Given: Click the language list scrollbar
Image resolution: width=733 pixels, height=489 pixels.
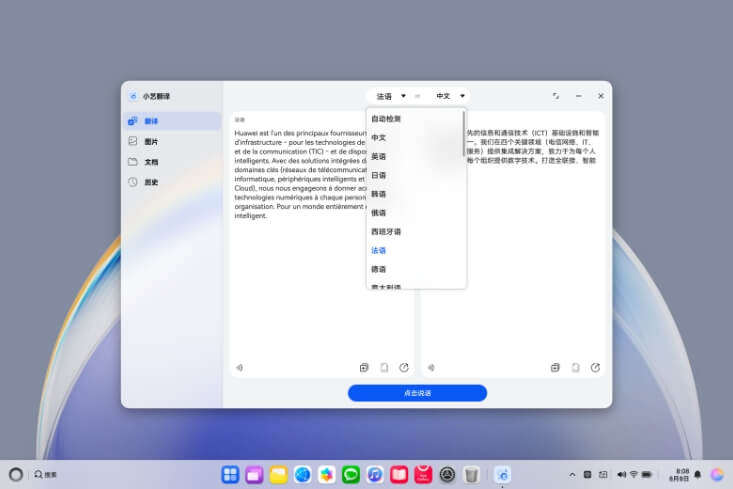Looking at the screenshot, I should 464,133.
